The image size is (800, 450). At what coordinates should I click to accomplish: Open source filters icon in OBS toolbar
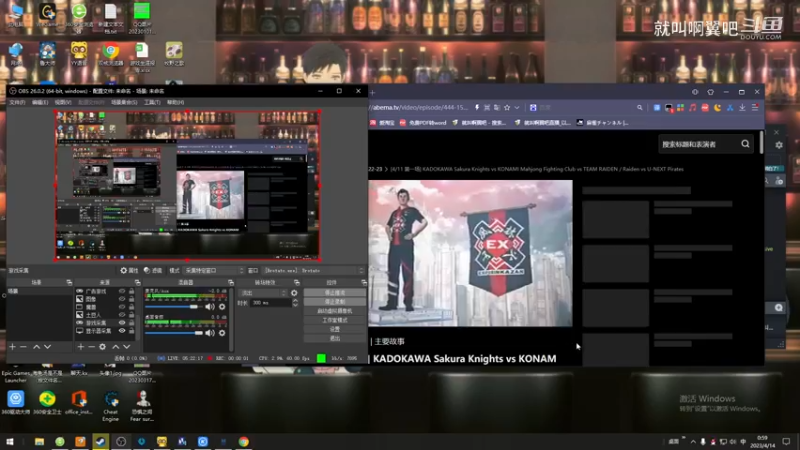(x=147, y=270)
